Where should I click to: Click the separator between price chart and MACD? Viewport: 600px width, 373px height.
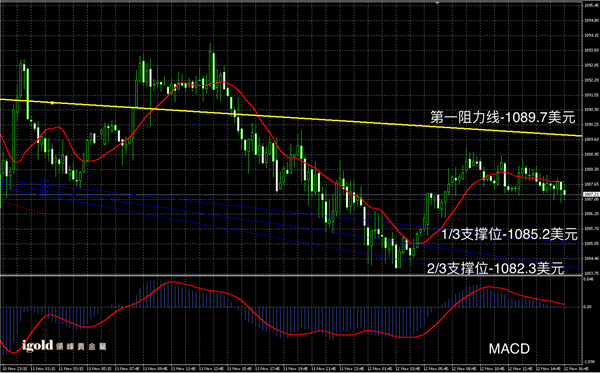(291, 275)
